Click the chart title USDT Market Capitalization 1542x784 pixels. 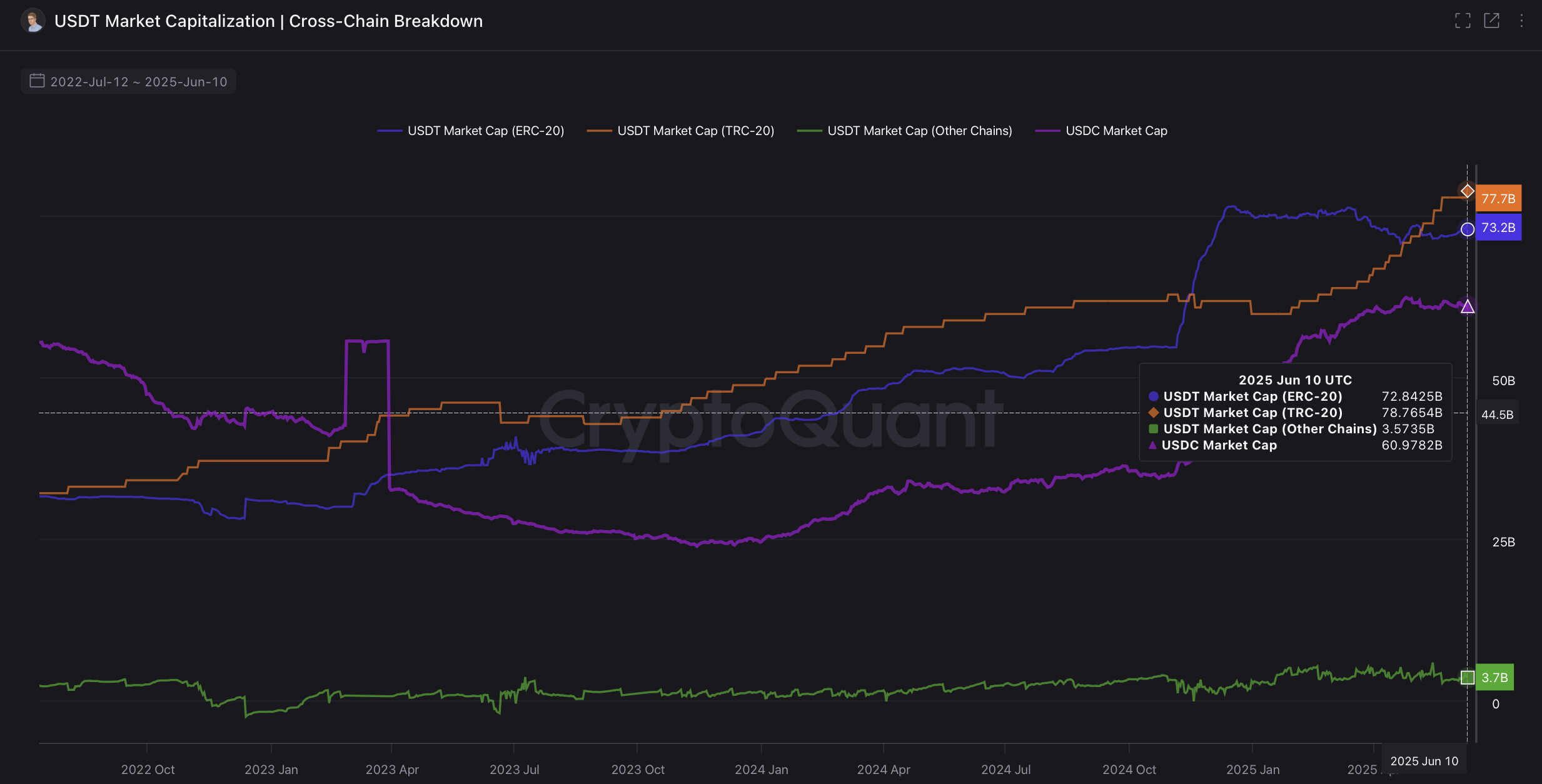coord(164,21)
